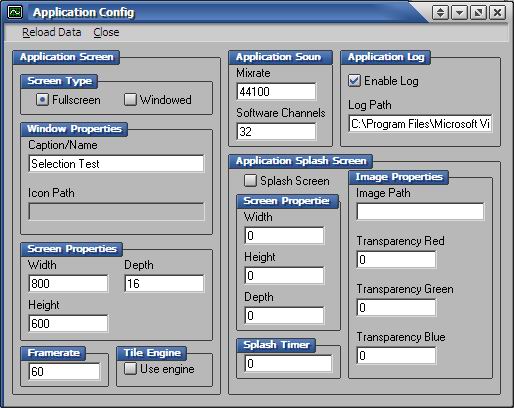Select the Screen Properties Depth field showing 16
The image size is (514, 408).
pyautogui.click(x=164, y=284)
